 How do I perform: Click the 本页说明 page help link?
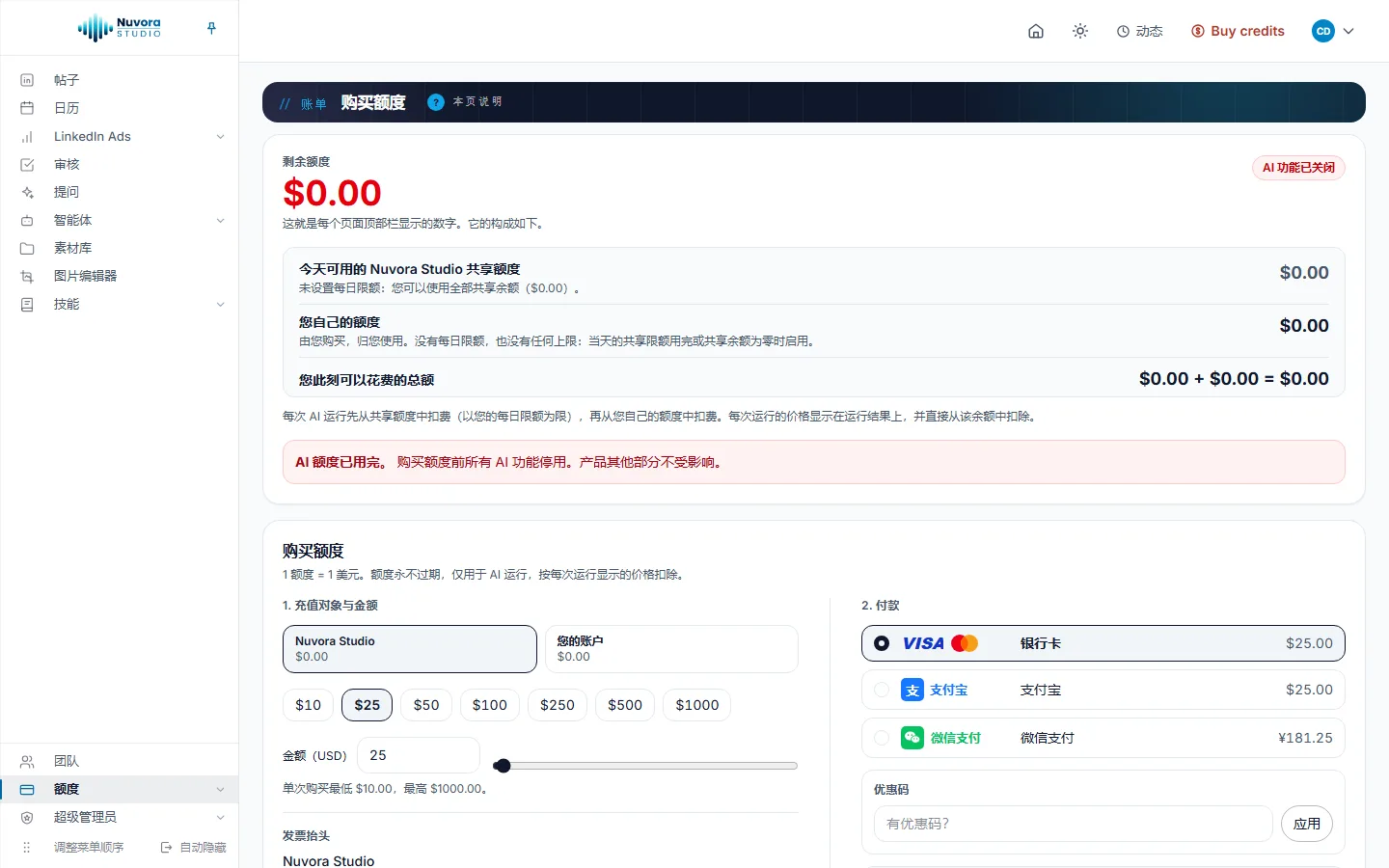tap(477, 102)
